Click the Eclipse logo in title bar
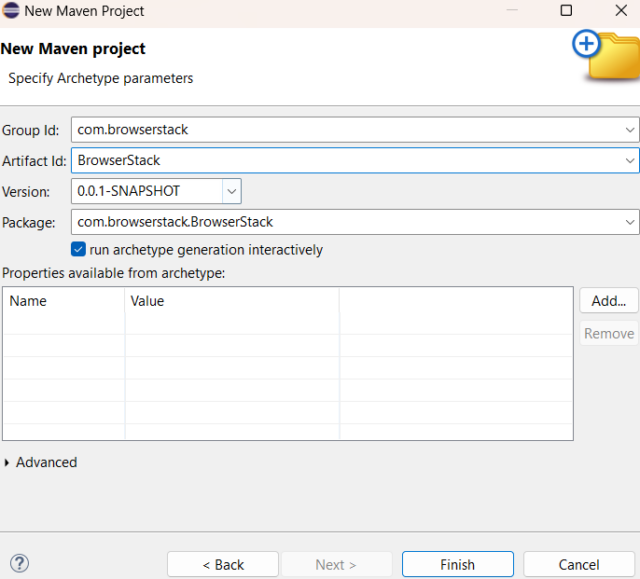 [x=11, y=11]
